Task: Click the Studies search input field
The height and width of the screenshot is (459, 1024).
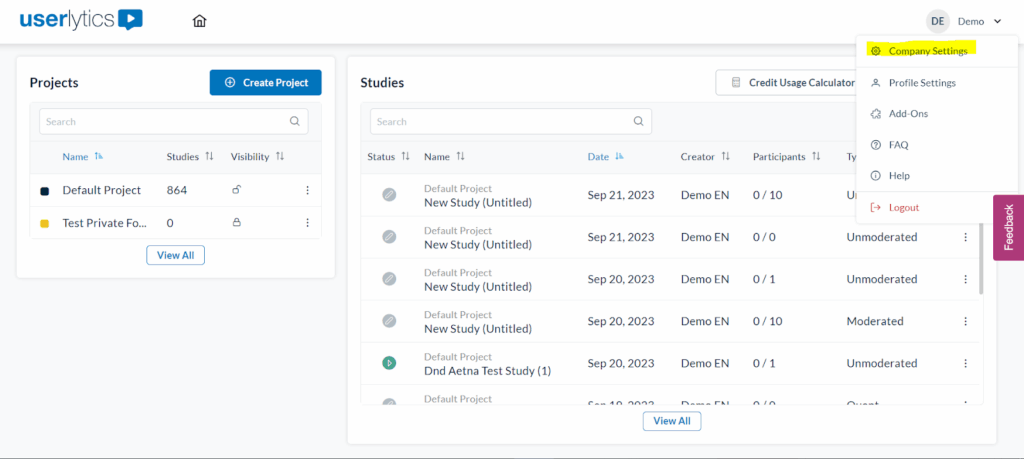Action: (x=500, y=122)
